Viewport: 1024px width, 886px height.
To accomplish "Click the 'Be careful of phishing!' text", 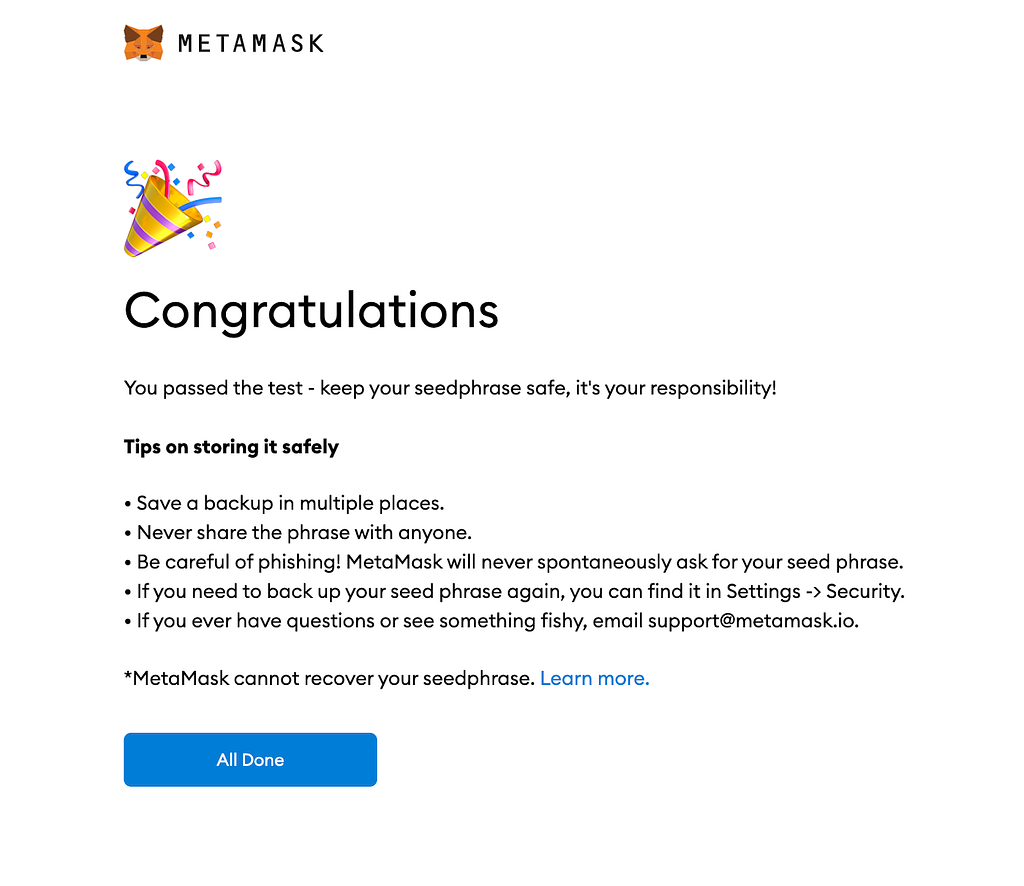I will (239, 562).
